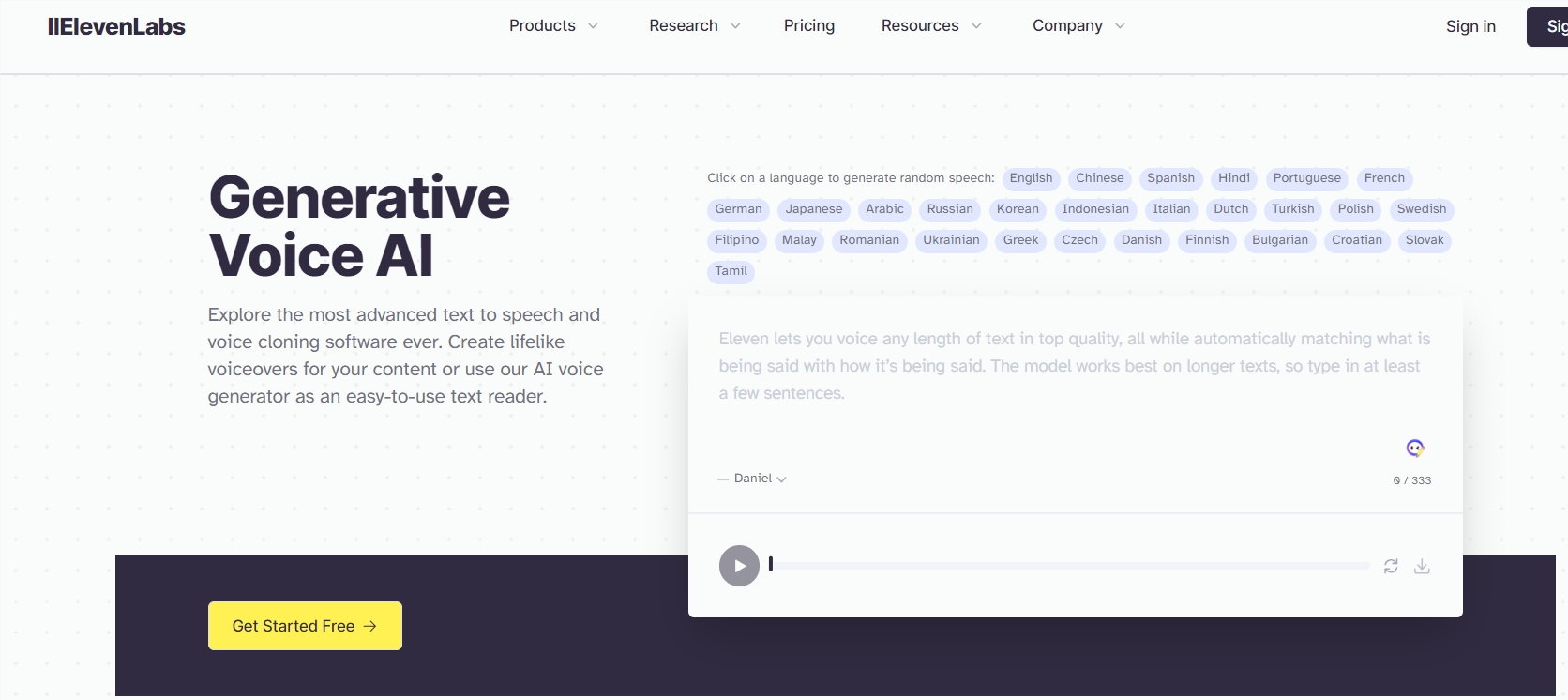The height and width of the screenshot is (700, 1568).
Task: Choose the Ukrainian language chip
Action: coord(951,240)
